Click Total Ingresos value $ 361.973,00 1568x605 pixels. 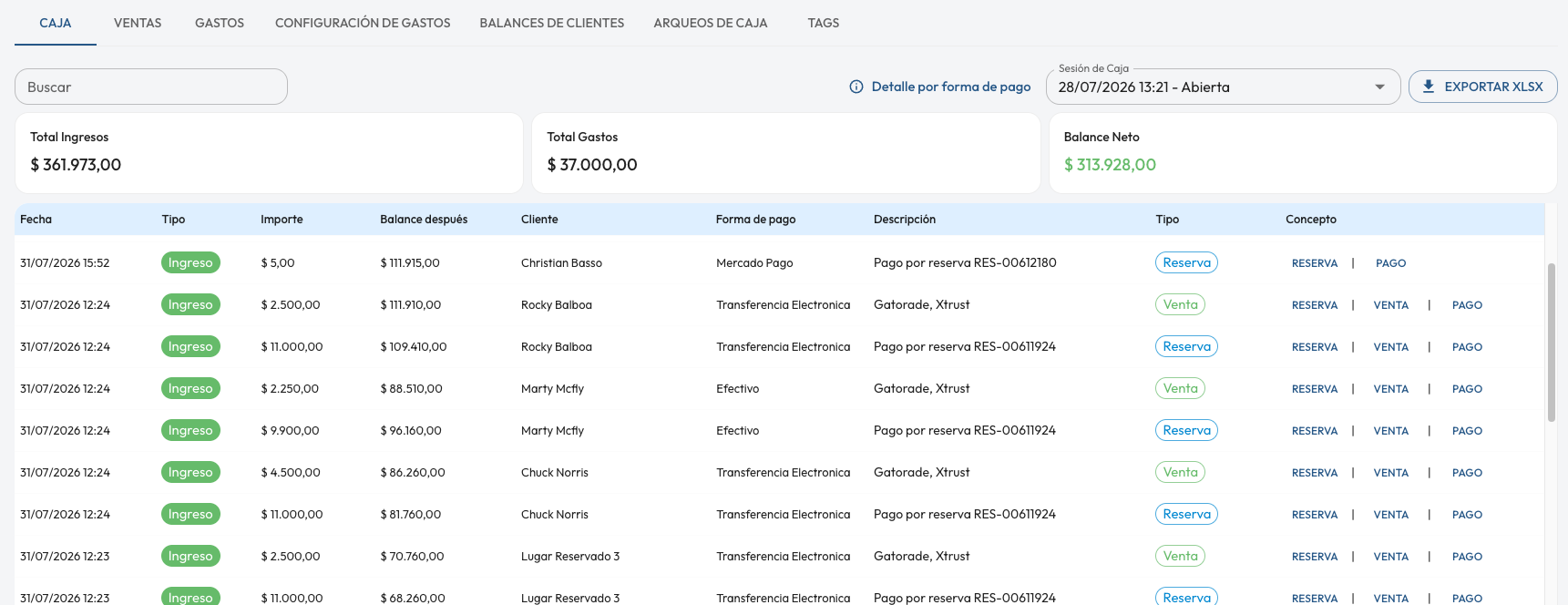[76, 165]
